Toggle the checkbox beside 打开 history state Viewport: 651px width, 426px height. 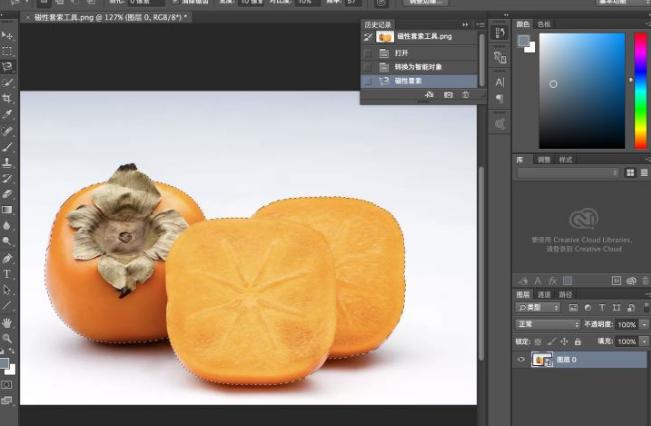(x=367, y=52)
